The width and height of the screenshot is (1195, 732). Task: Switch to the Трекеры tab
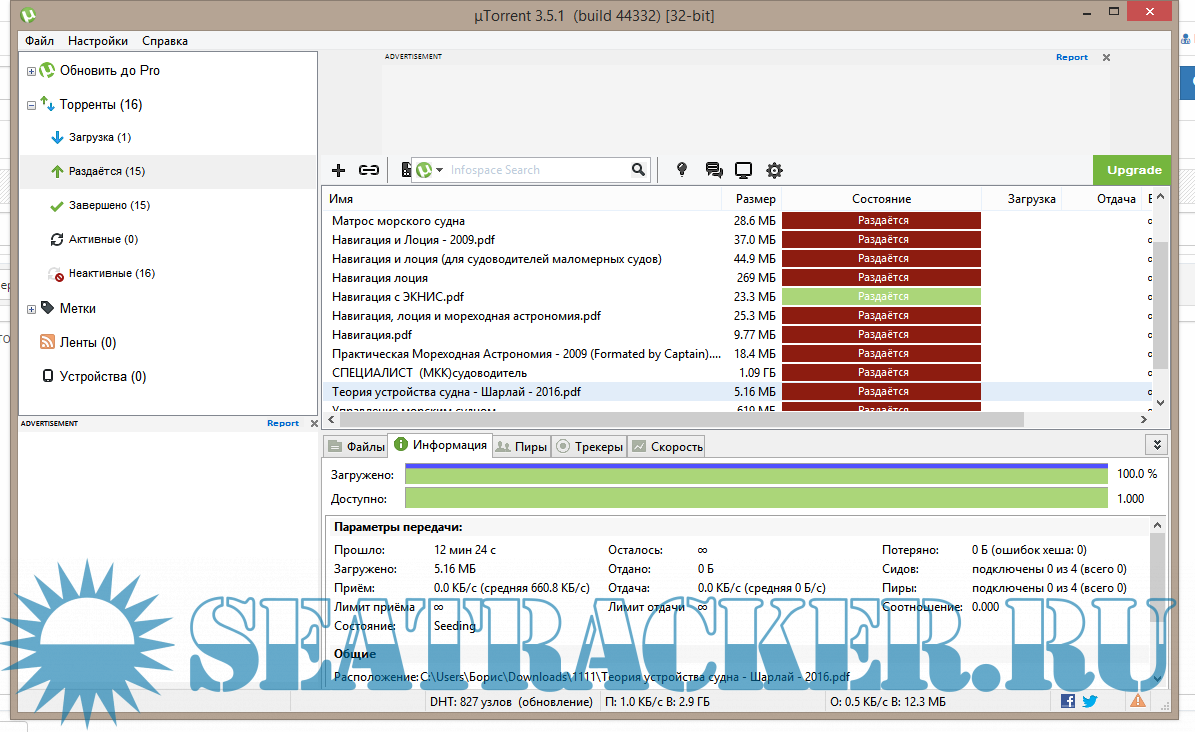click(590, 447)
